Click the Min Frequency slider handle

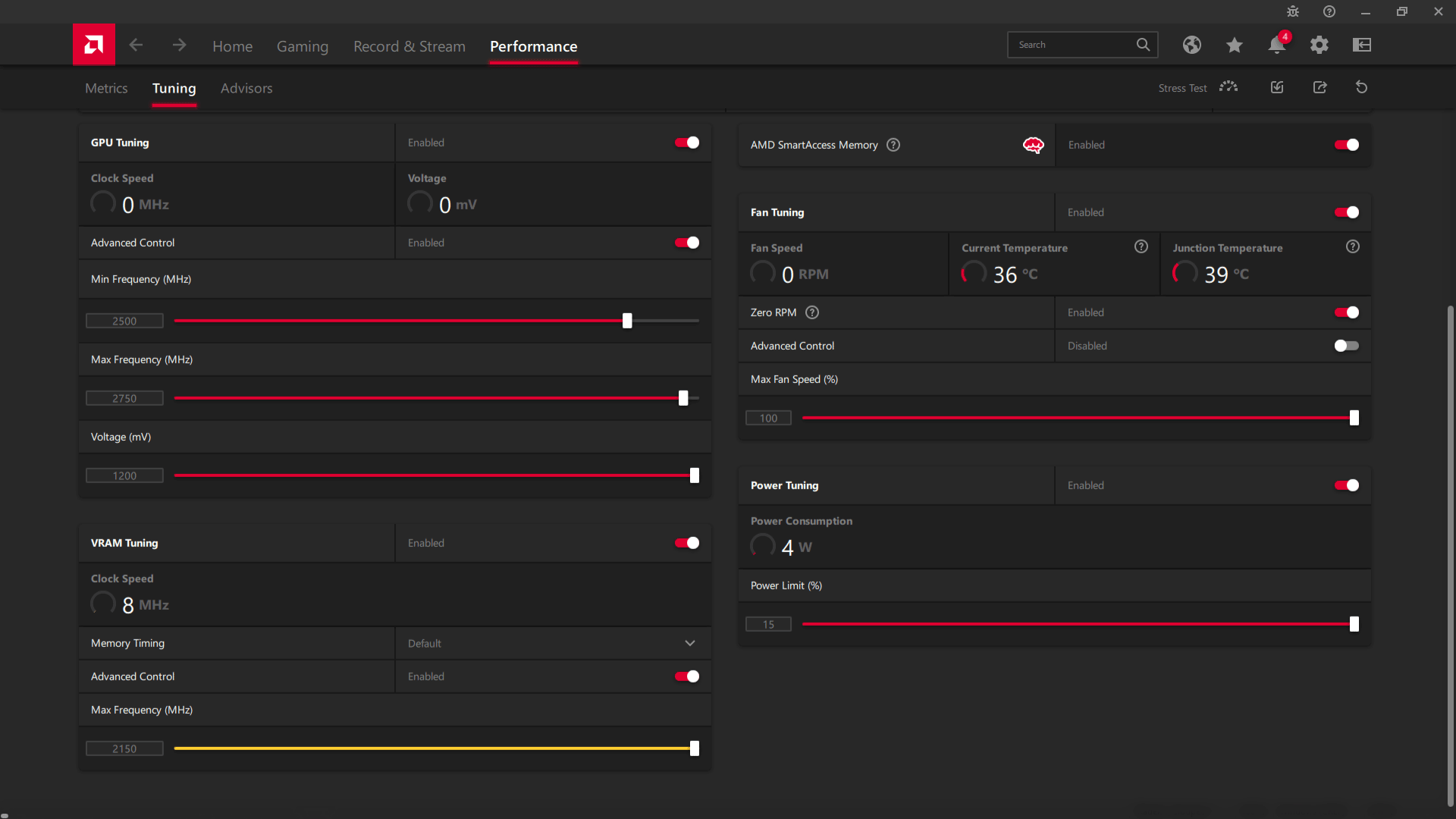click(627, 321)
